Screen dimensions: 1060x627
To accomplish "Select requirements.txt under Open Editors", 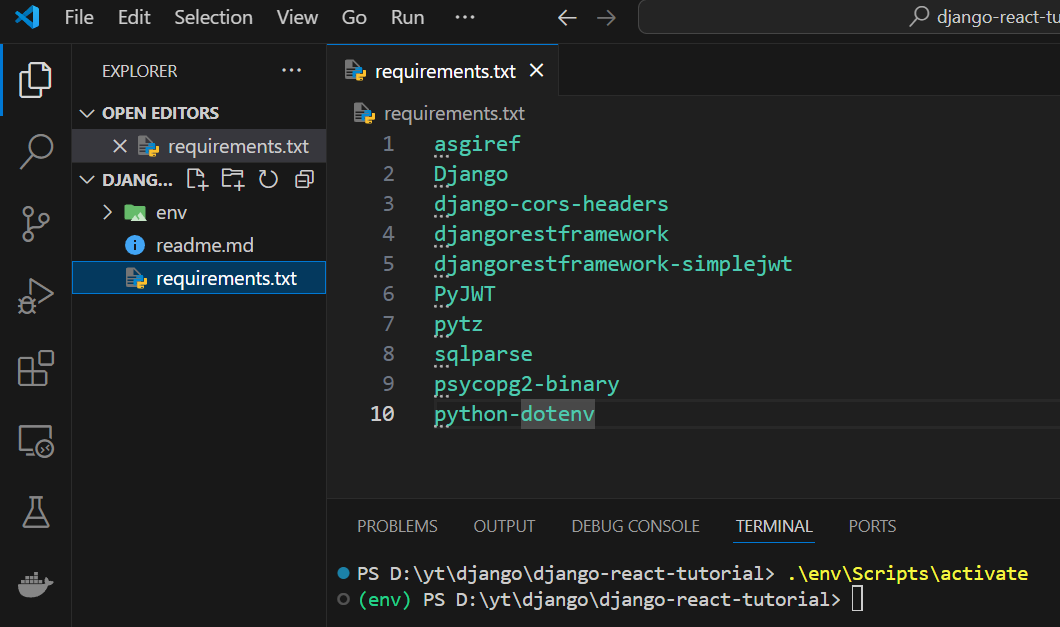I will 199,146.
